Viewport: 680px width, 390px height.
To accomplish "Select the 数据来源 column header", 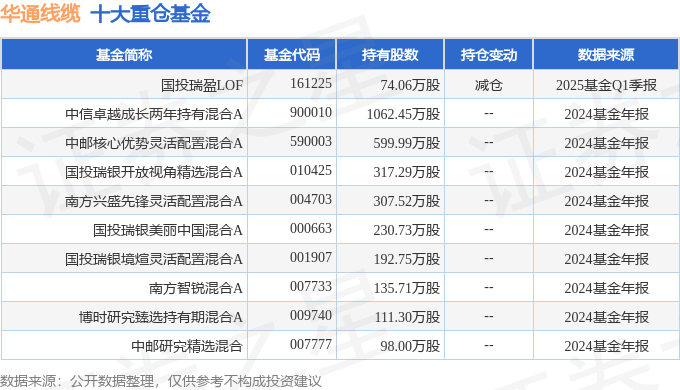I will coord(606,55).
